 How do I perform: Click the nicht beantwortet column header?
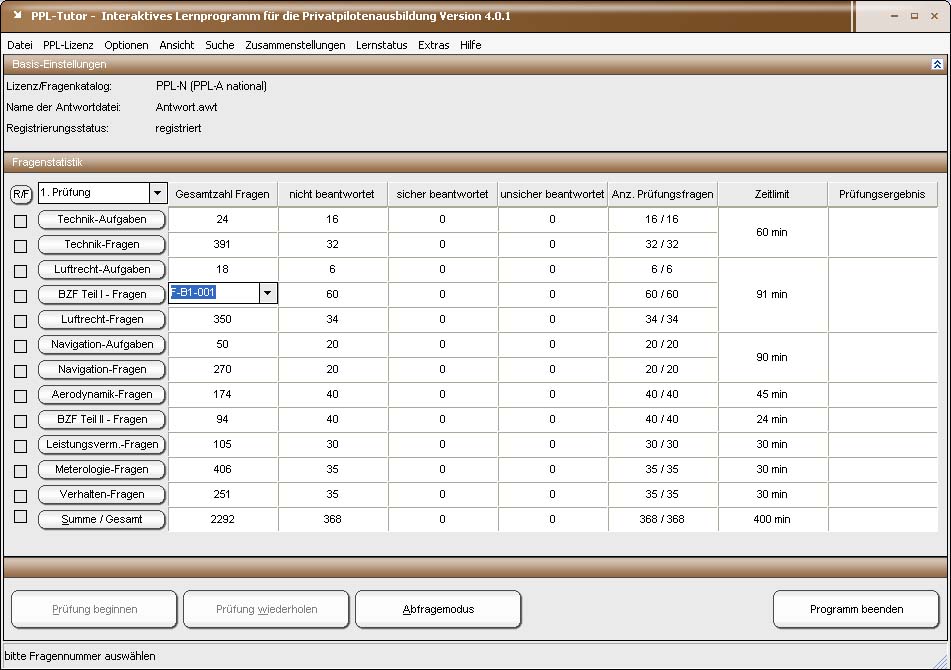tap(332, 195)
